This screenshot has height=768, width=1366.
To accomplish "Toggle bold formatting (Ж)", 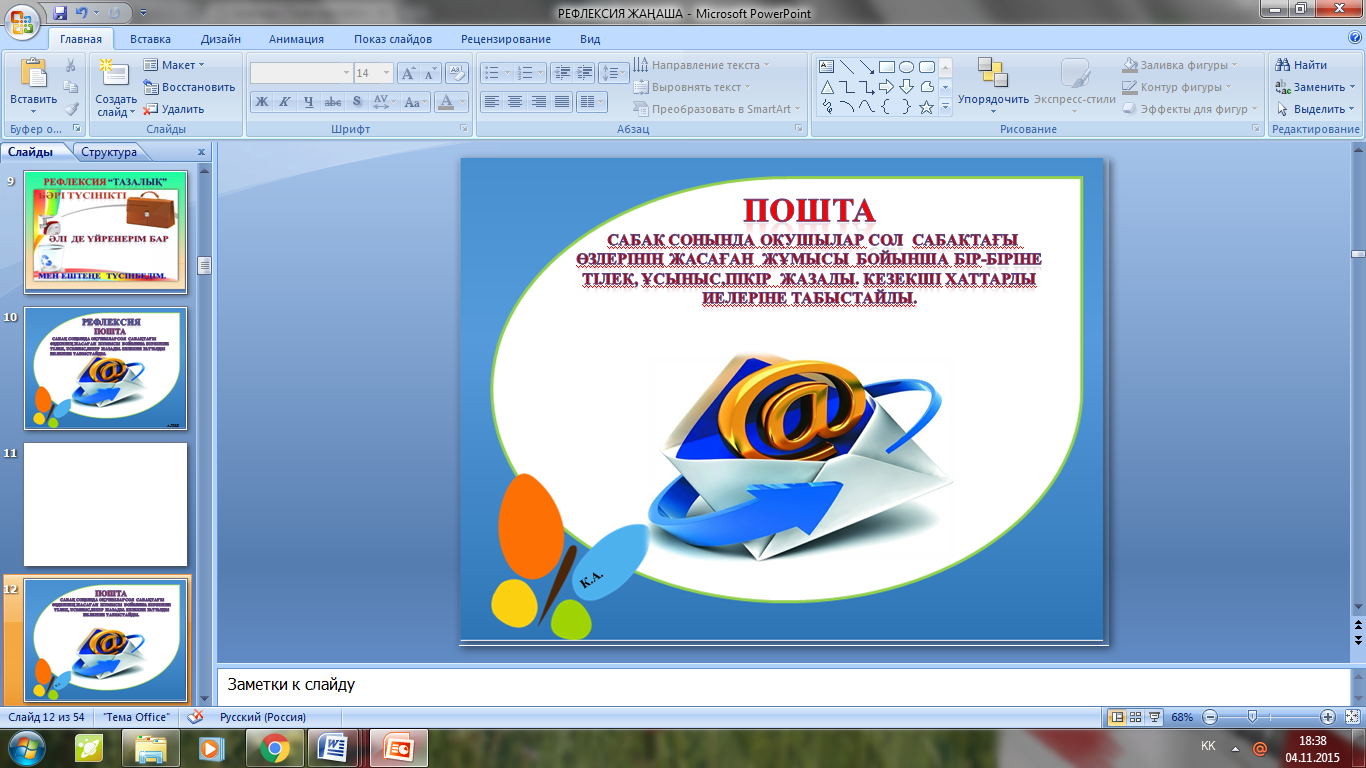I will pos(261,102).
